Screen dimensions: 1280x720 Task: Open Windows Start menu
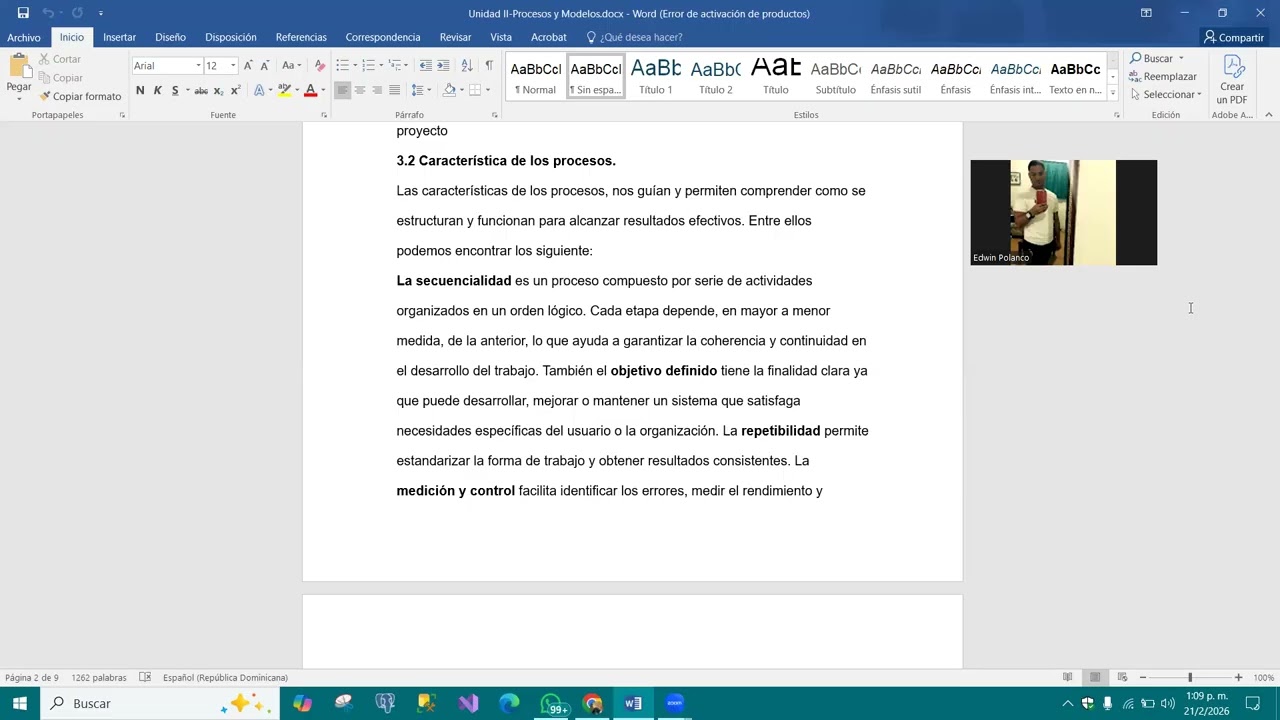point(19,703)
